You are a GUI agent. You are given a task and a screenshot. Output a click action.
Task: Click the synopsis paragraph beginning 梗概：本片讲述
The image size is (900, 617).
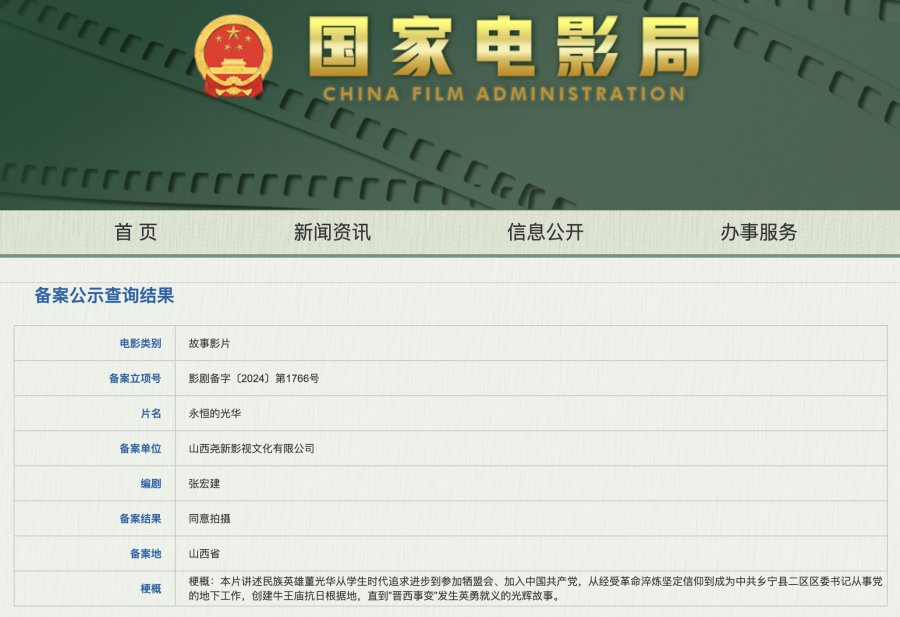[x=536, y=588]
